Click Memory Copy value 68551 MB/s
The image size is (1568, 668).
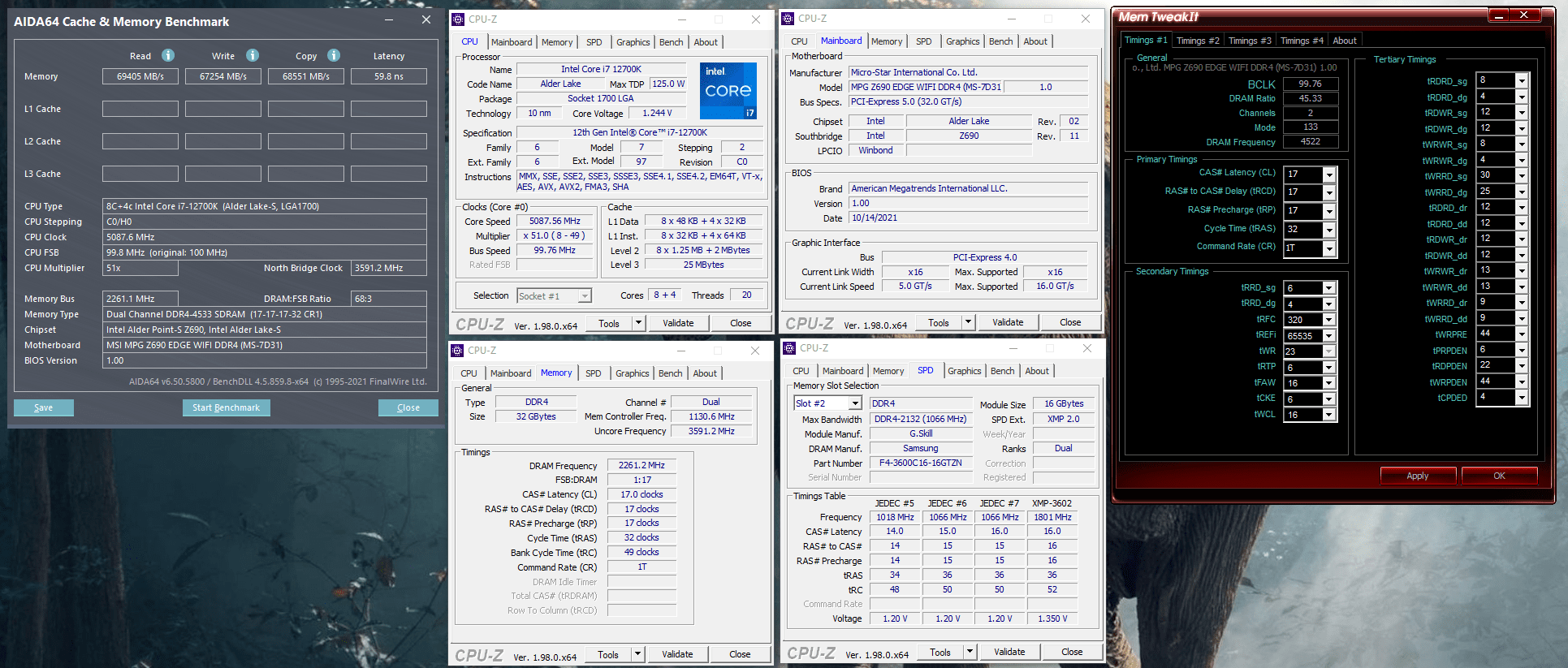[x=306, y=76]
